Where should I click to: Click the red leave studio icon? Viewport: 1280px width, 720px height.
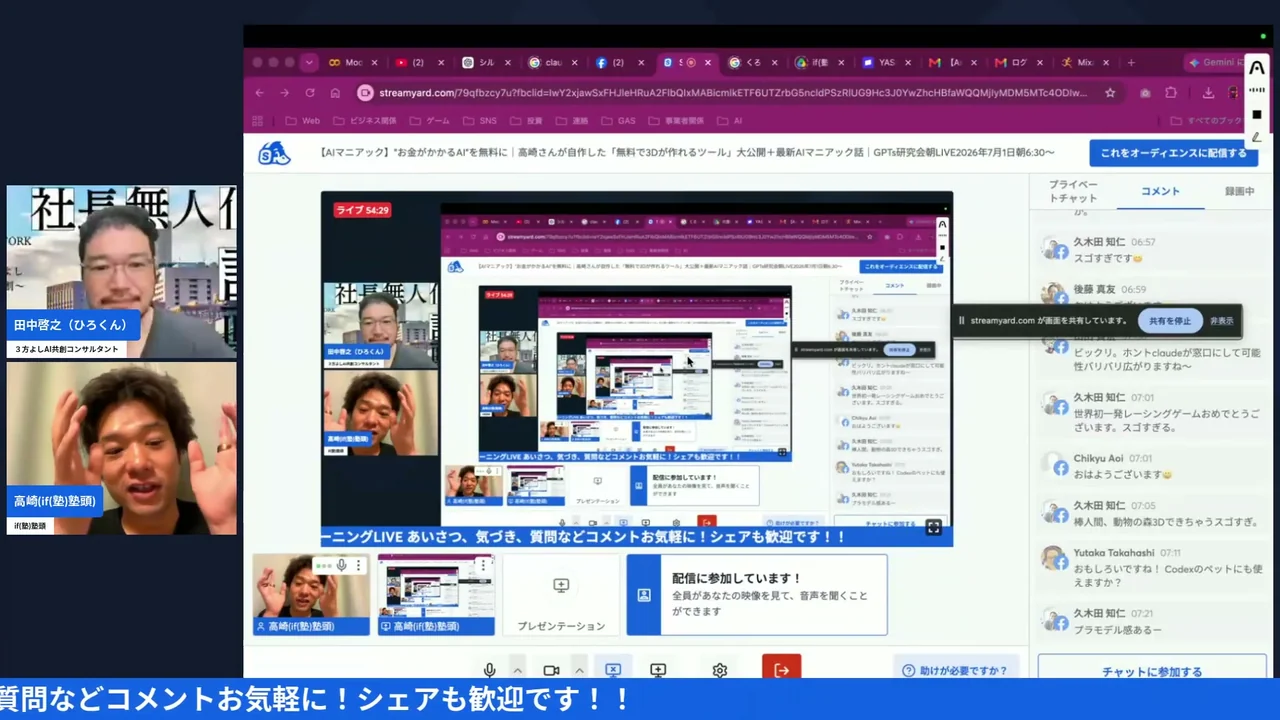point(781,669)
